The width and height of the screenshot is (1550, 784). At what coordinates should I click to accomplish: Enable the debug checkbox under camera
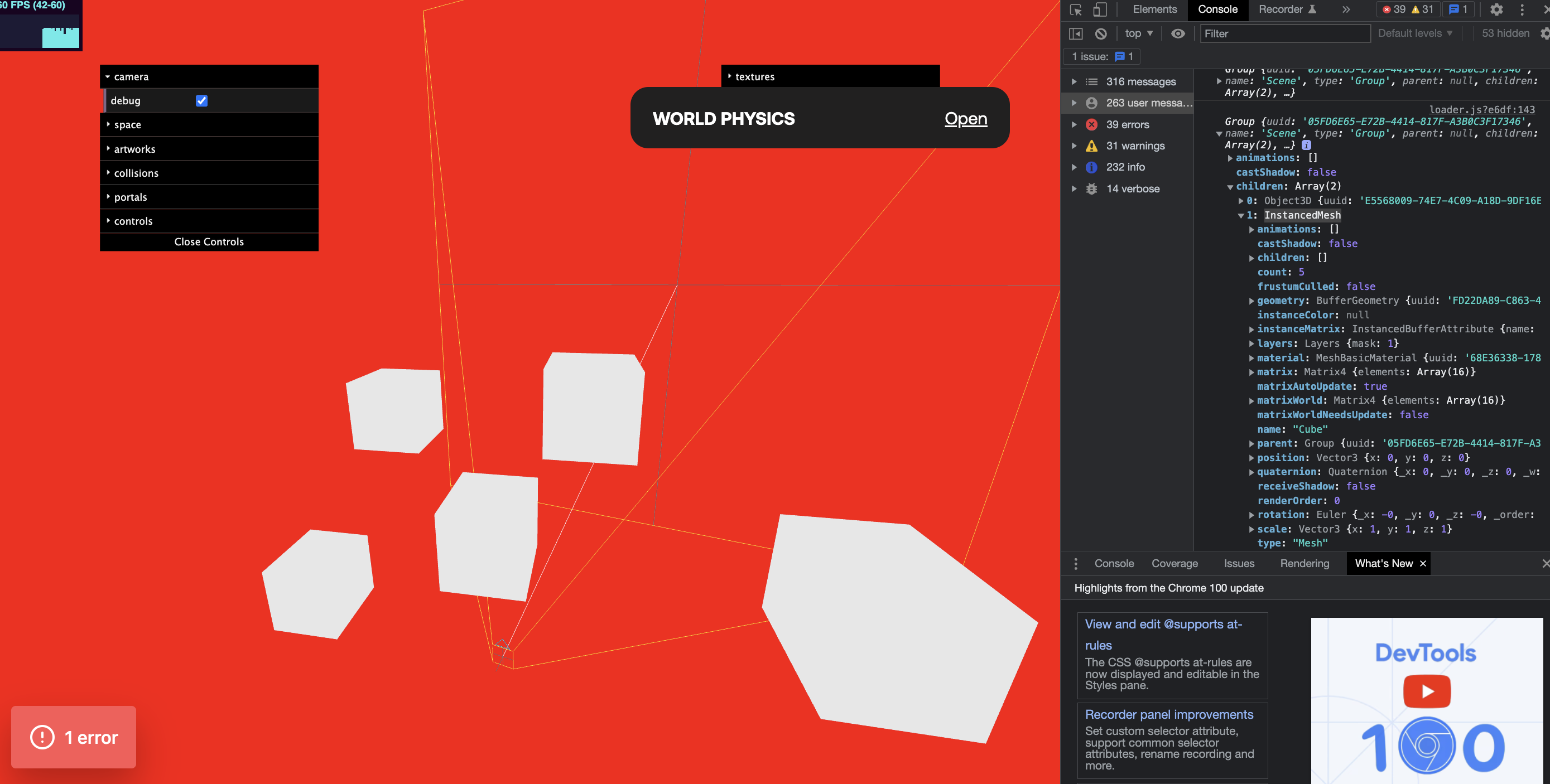tap(200, 101)
